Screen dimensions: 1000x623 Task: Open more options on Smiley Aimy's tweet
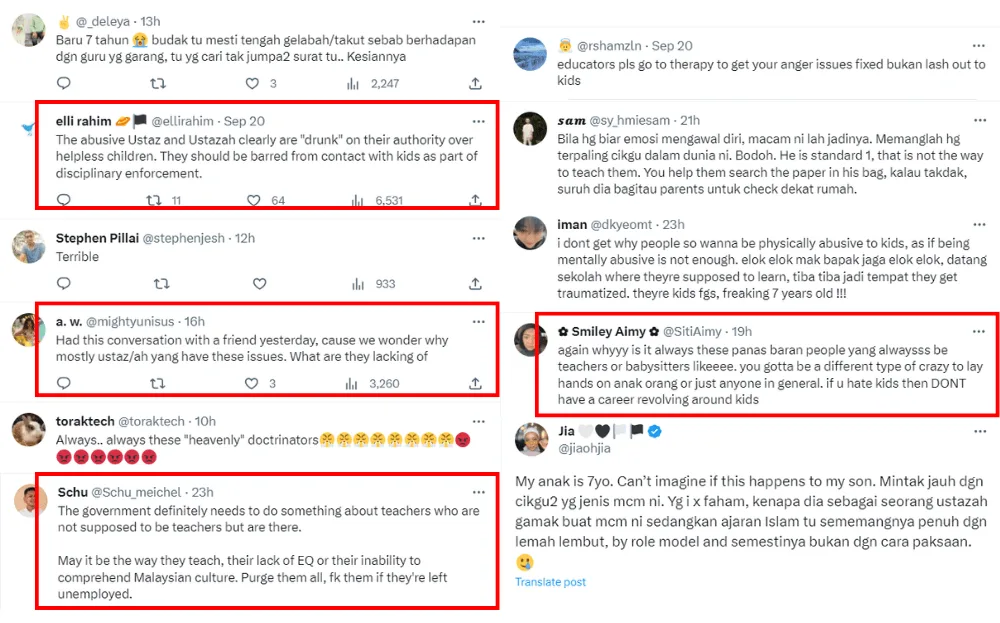click(979, 331)
